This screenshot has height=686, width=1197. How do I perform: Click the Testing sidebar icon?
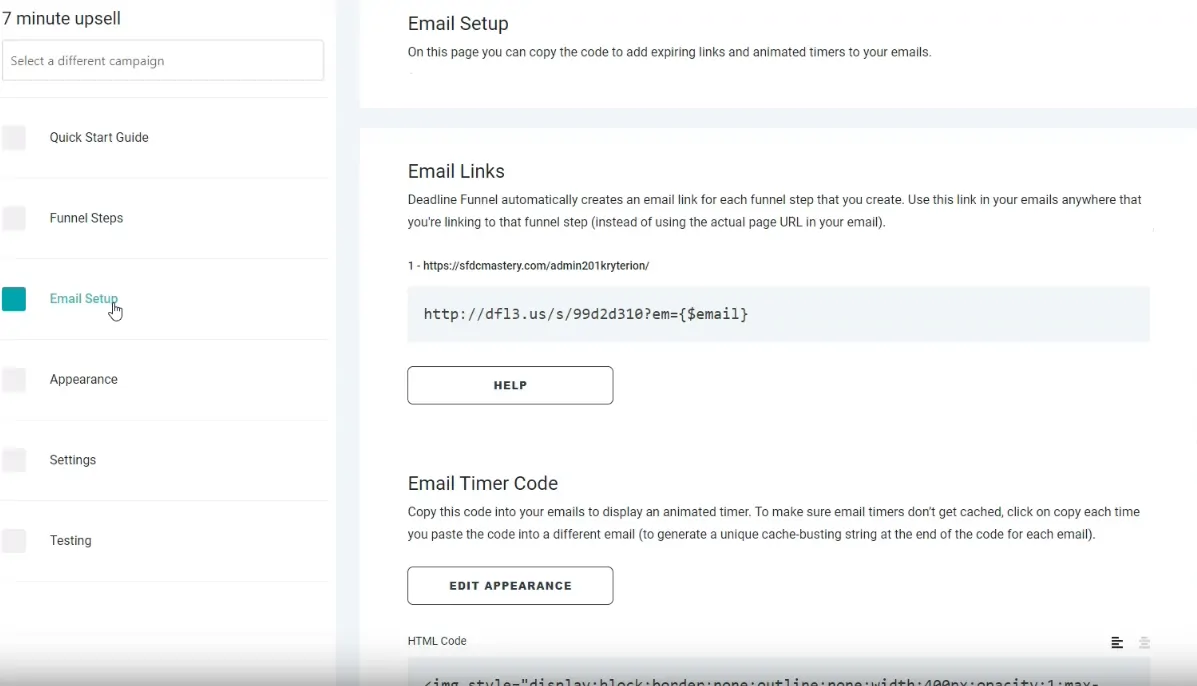[14, 541]
